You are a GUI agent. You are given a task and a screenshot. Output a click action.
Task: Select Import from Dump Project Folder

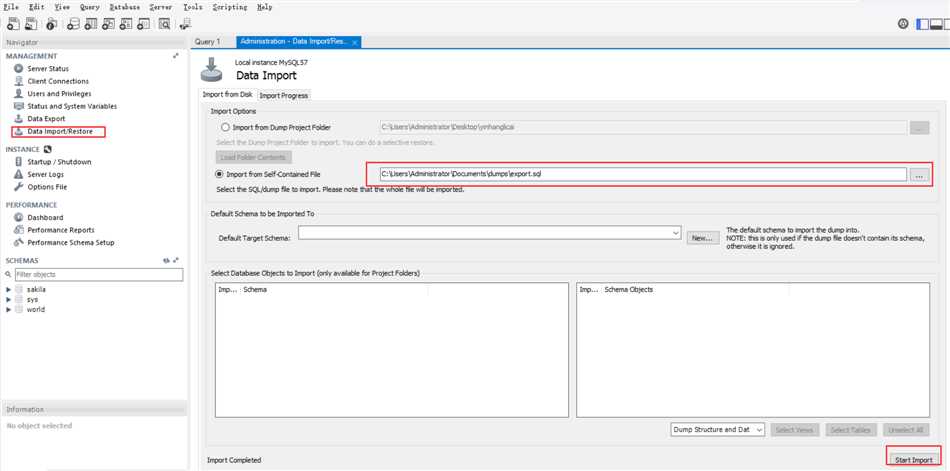pyautogui.click(x=225, y=127)
